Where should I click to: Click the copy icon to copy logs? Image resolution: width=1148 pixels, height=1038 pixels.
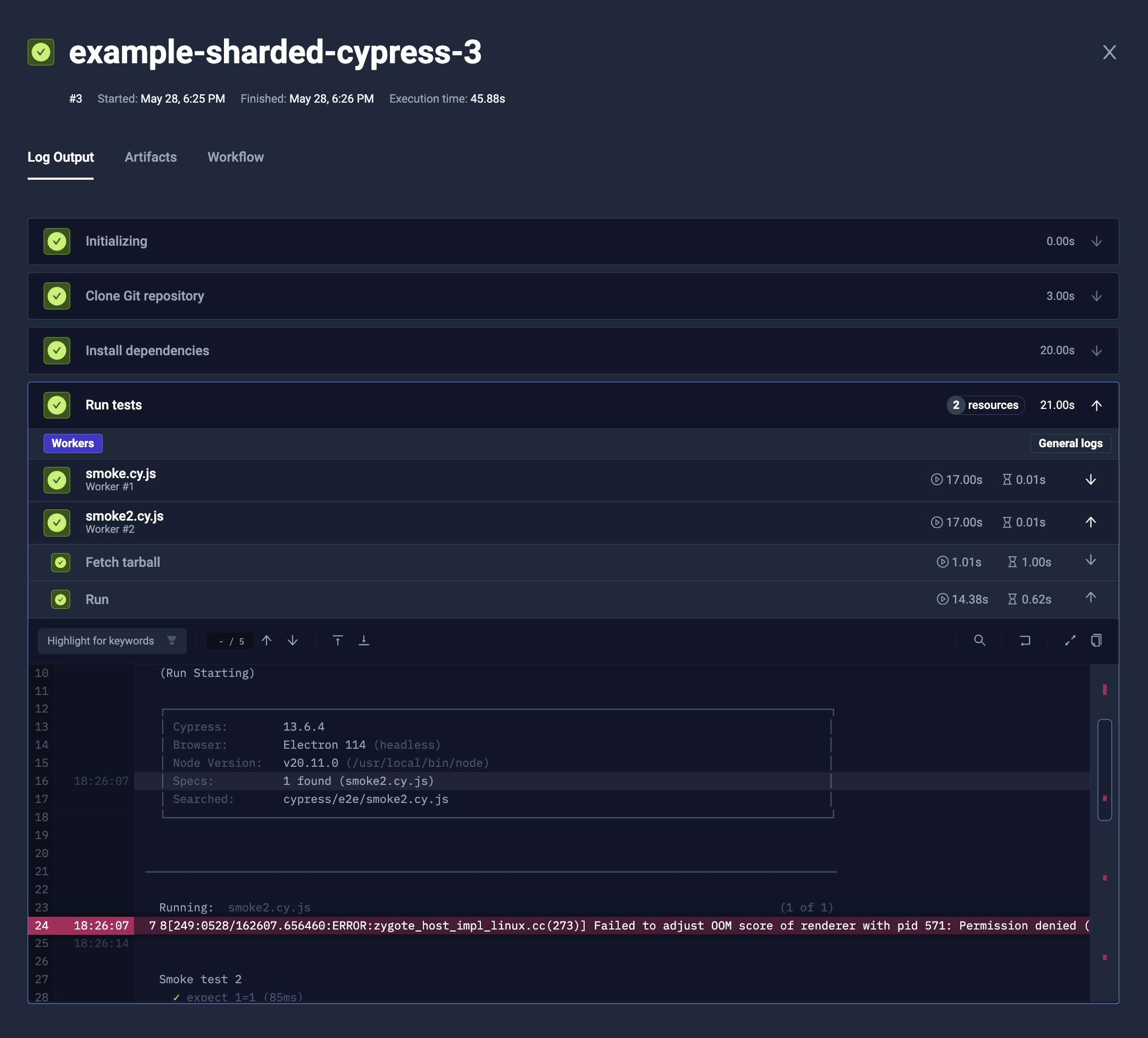coord(1095,640)
